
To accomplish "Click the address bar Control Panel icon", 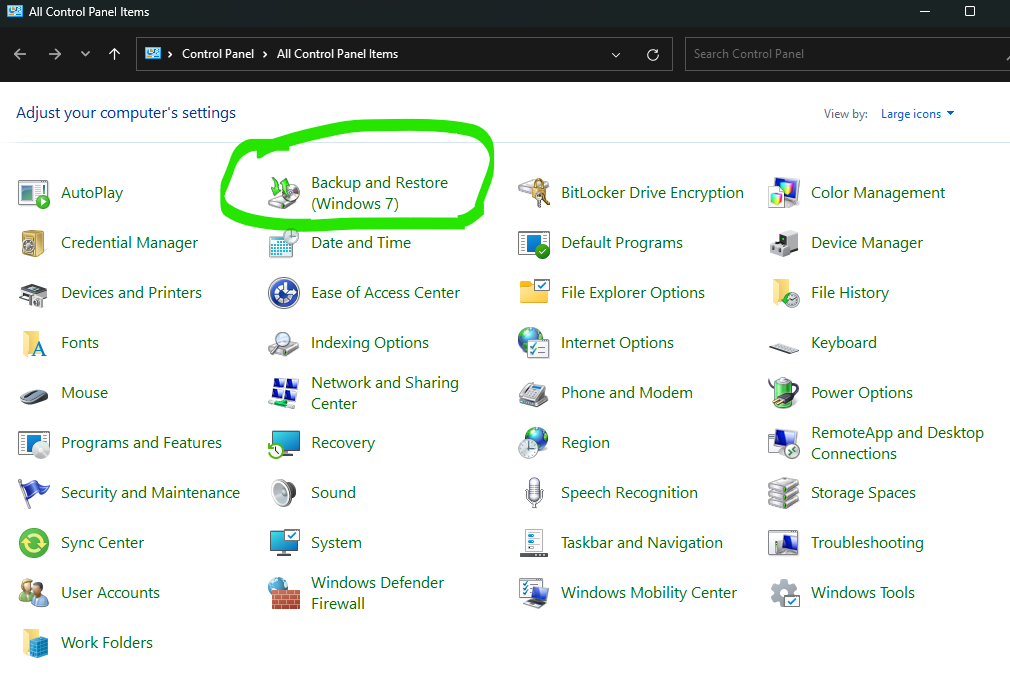I will [153, 53].
